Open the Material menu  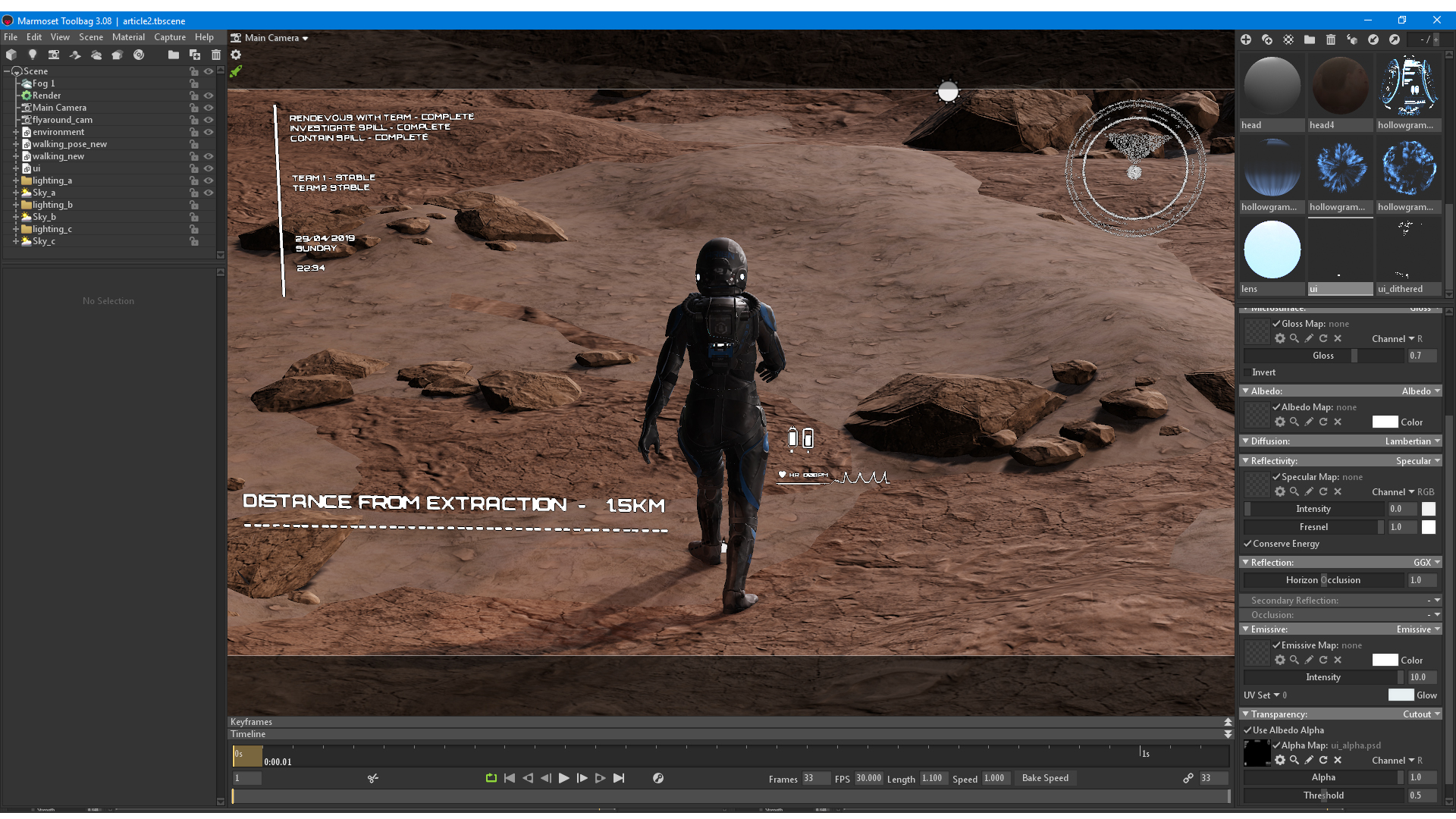coord(128,37)
